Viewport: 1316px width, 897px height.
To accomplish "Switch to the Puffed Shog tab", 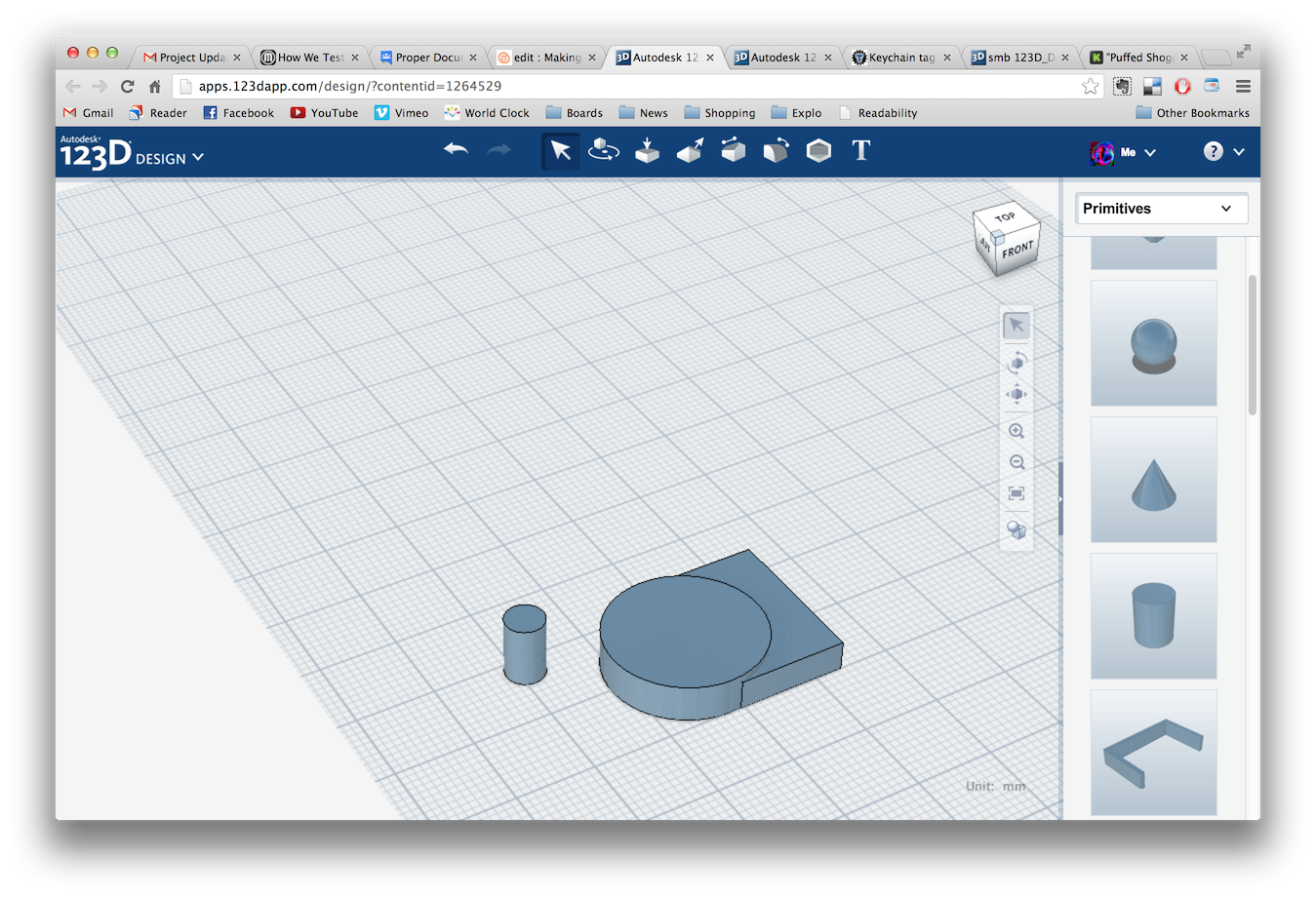I will tap(1137, 58).
